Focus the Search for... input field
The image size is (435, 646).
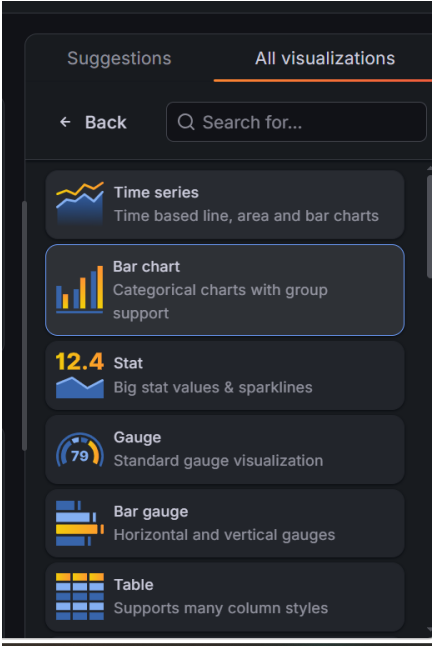click(x=296, y=122)
